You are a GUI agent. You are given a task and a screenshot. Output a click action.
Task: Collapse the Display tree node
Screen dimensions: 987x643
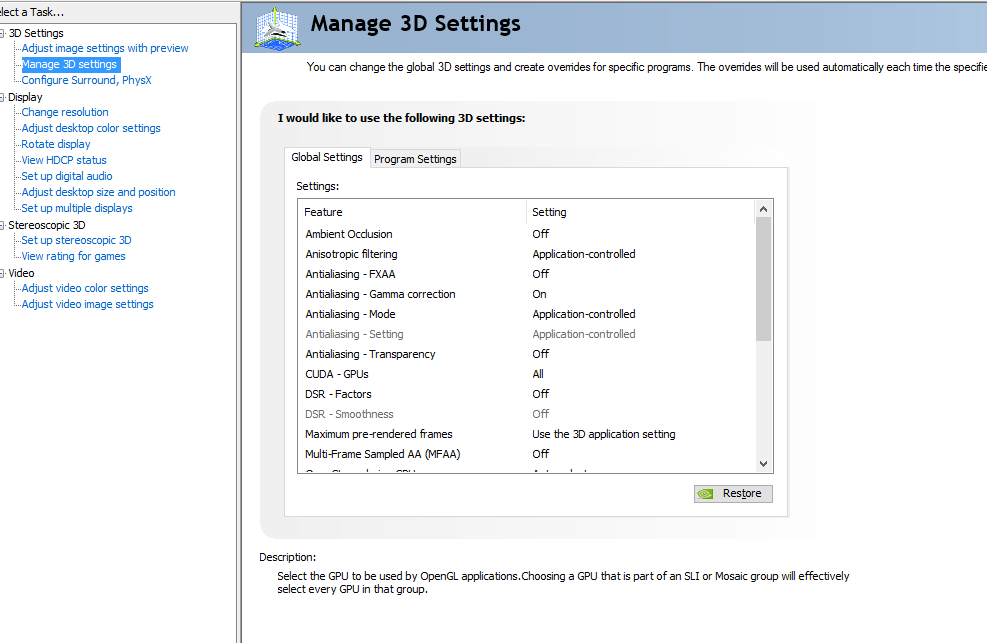click(x=3, y=98)
